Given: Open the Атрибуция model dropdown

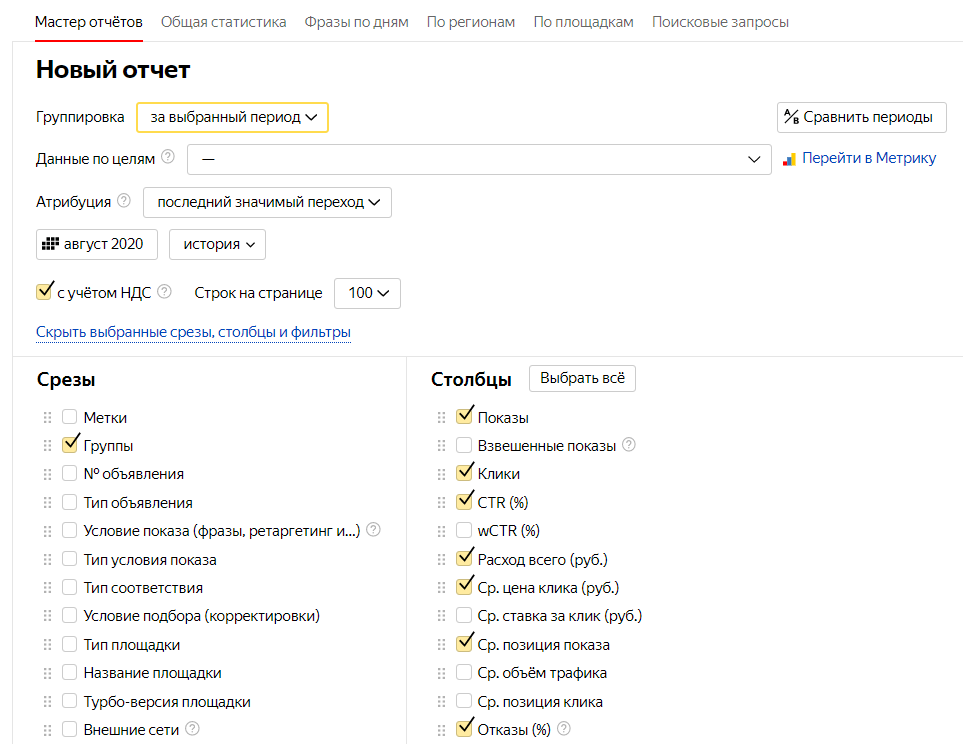Looking at the screenshot, I should point(267,202).
